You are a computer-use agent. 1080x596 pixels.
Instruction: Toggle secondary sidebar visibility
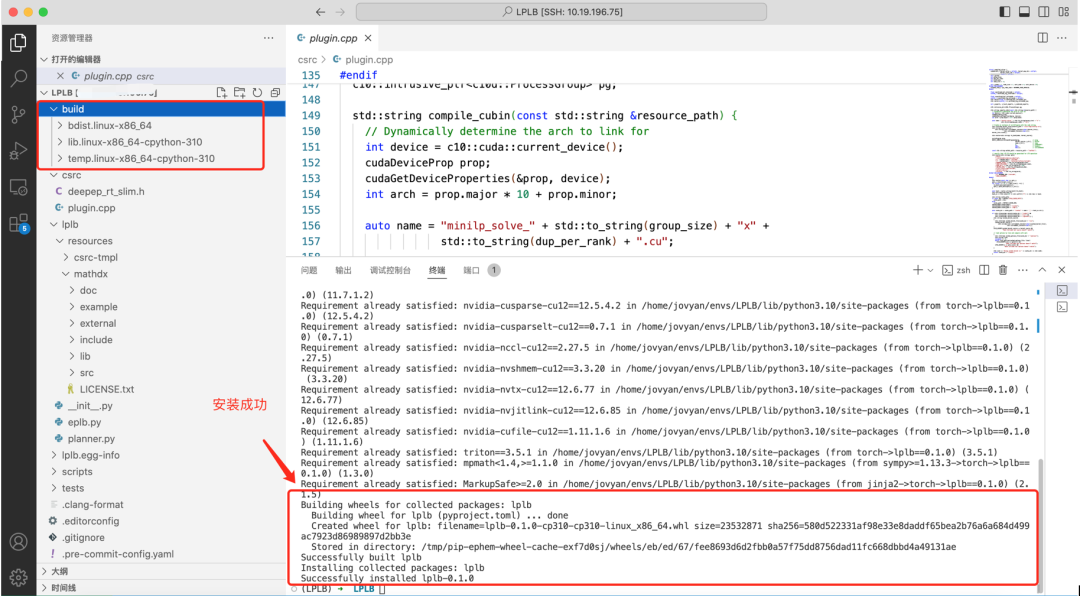tap(1043, 12)
